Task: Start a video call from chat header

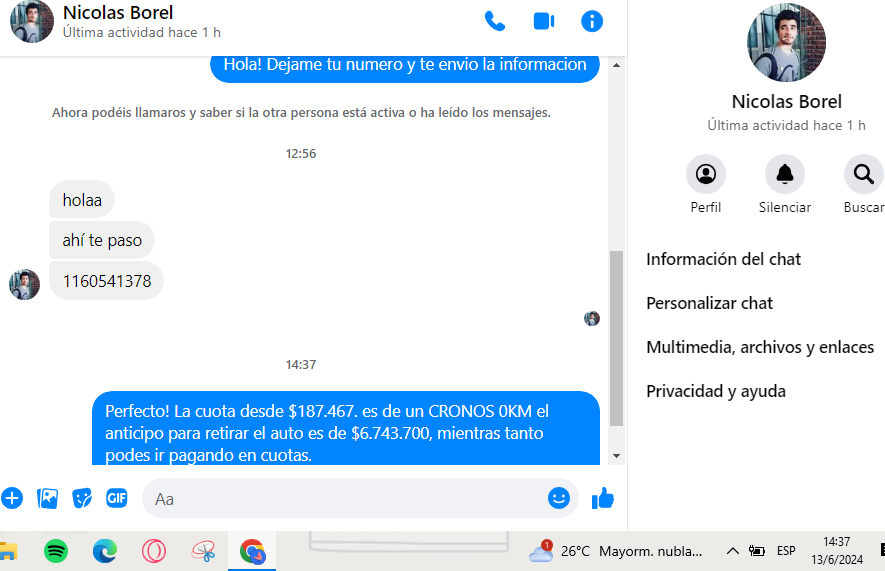Action: [543, 21]
